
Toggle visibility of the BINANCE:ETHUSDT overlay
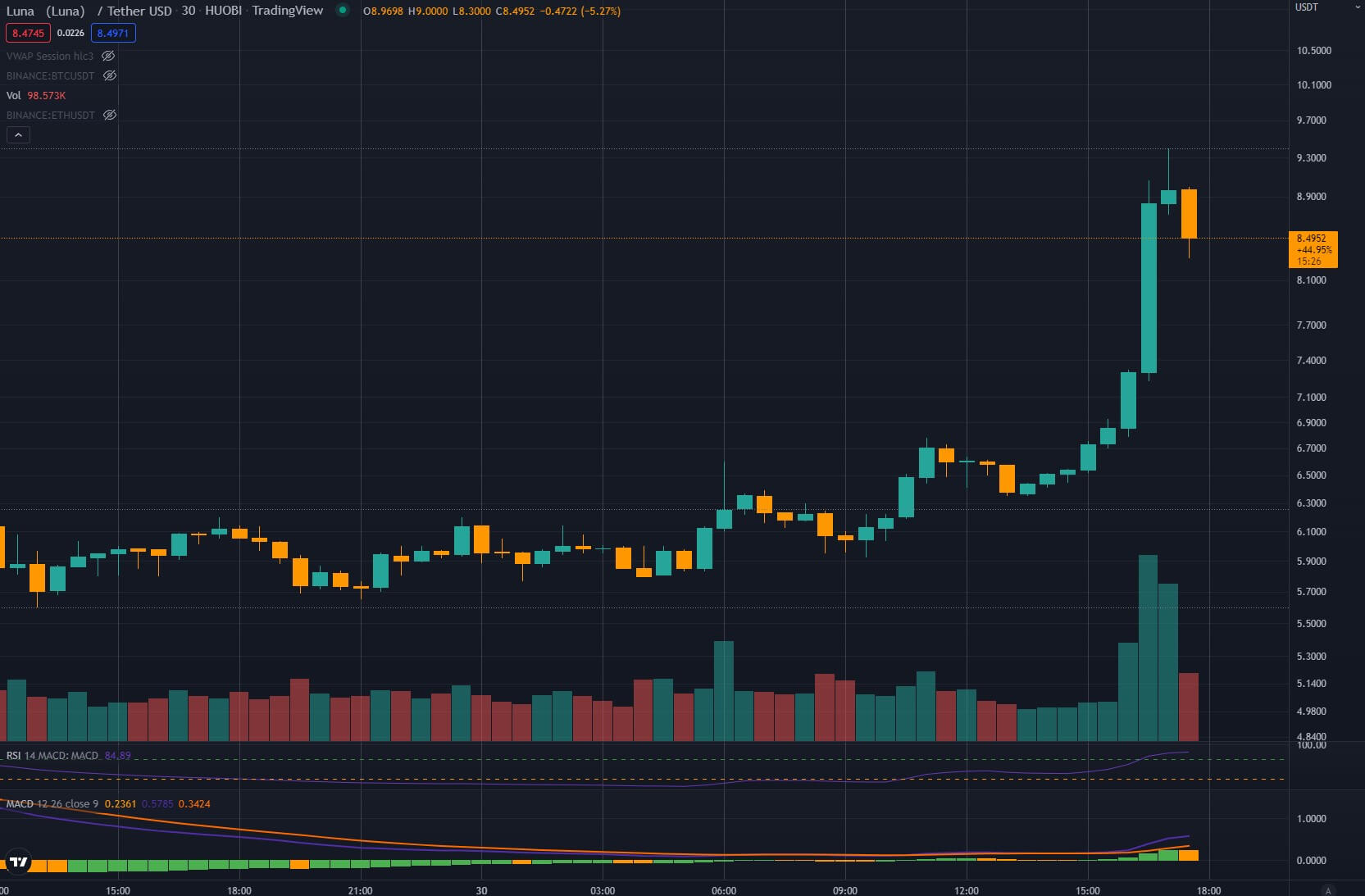click(110, 115)
